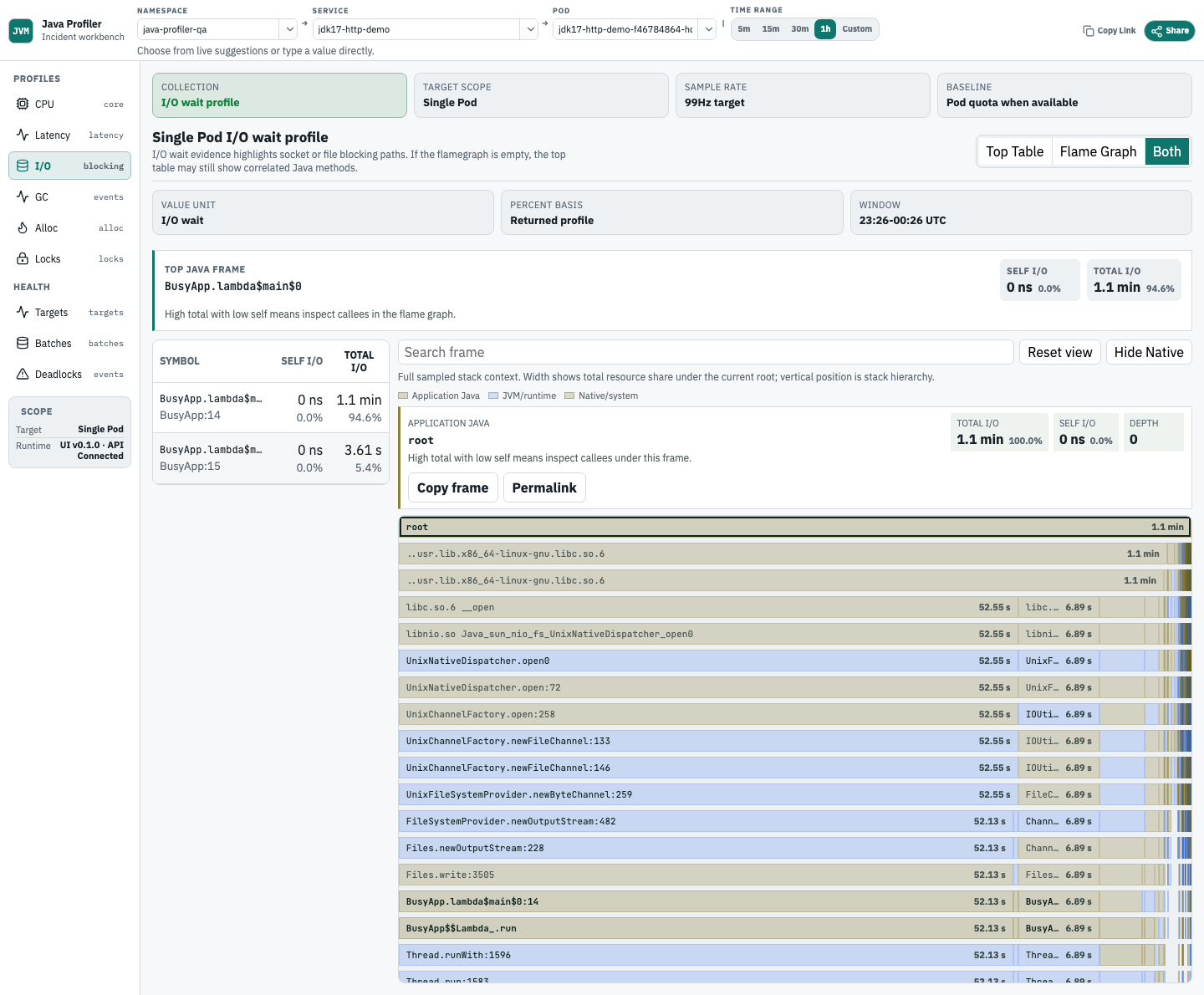1204x995 pixels.
Task: Expand the Service dropdown arrow
Action: click(x=530, y=29)
